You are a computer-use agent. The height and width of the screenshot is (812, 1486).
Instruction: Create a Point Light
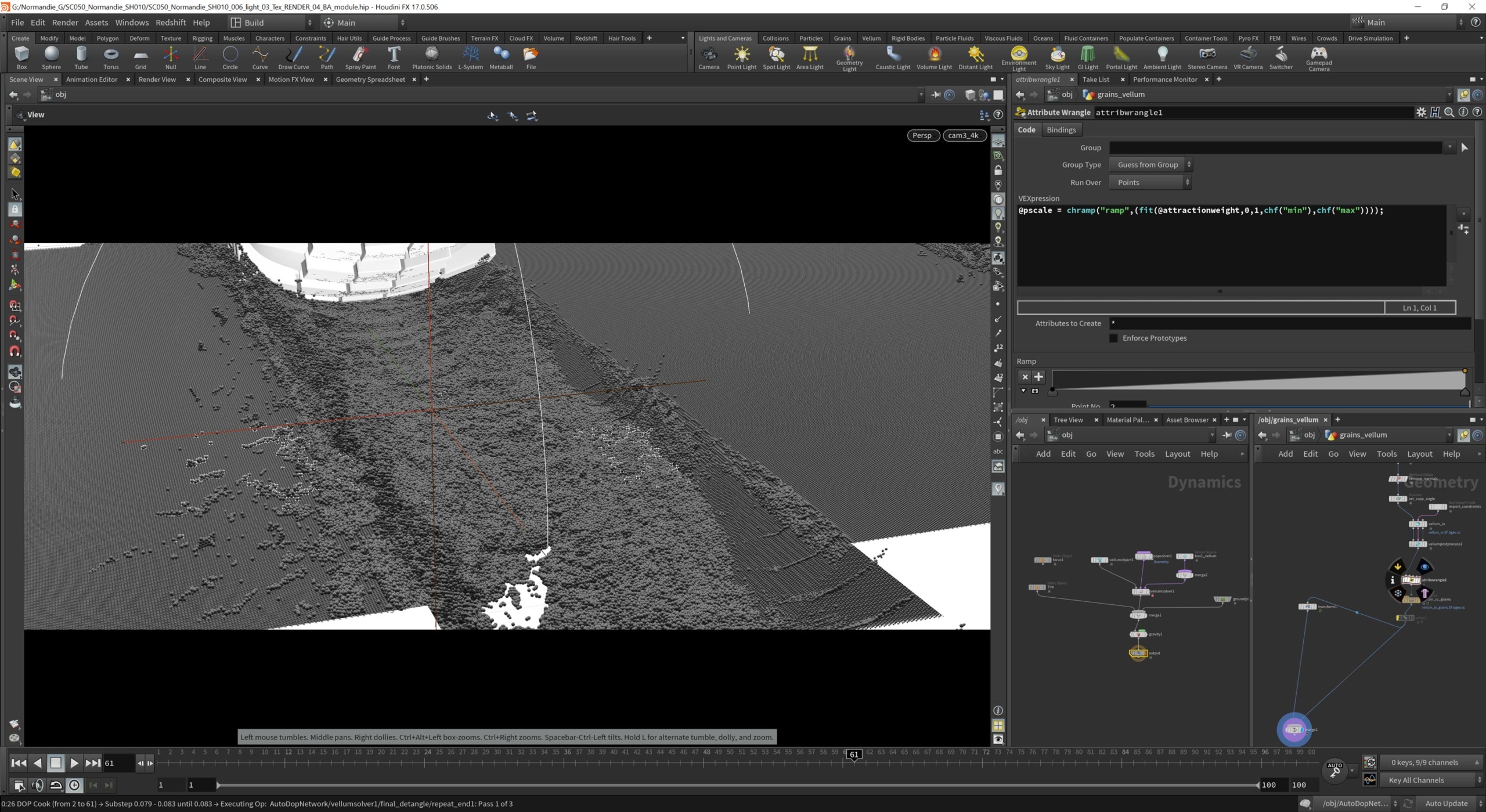click(x=742, y=58)
